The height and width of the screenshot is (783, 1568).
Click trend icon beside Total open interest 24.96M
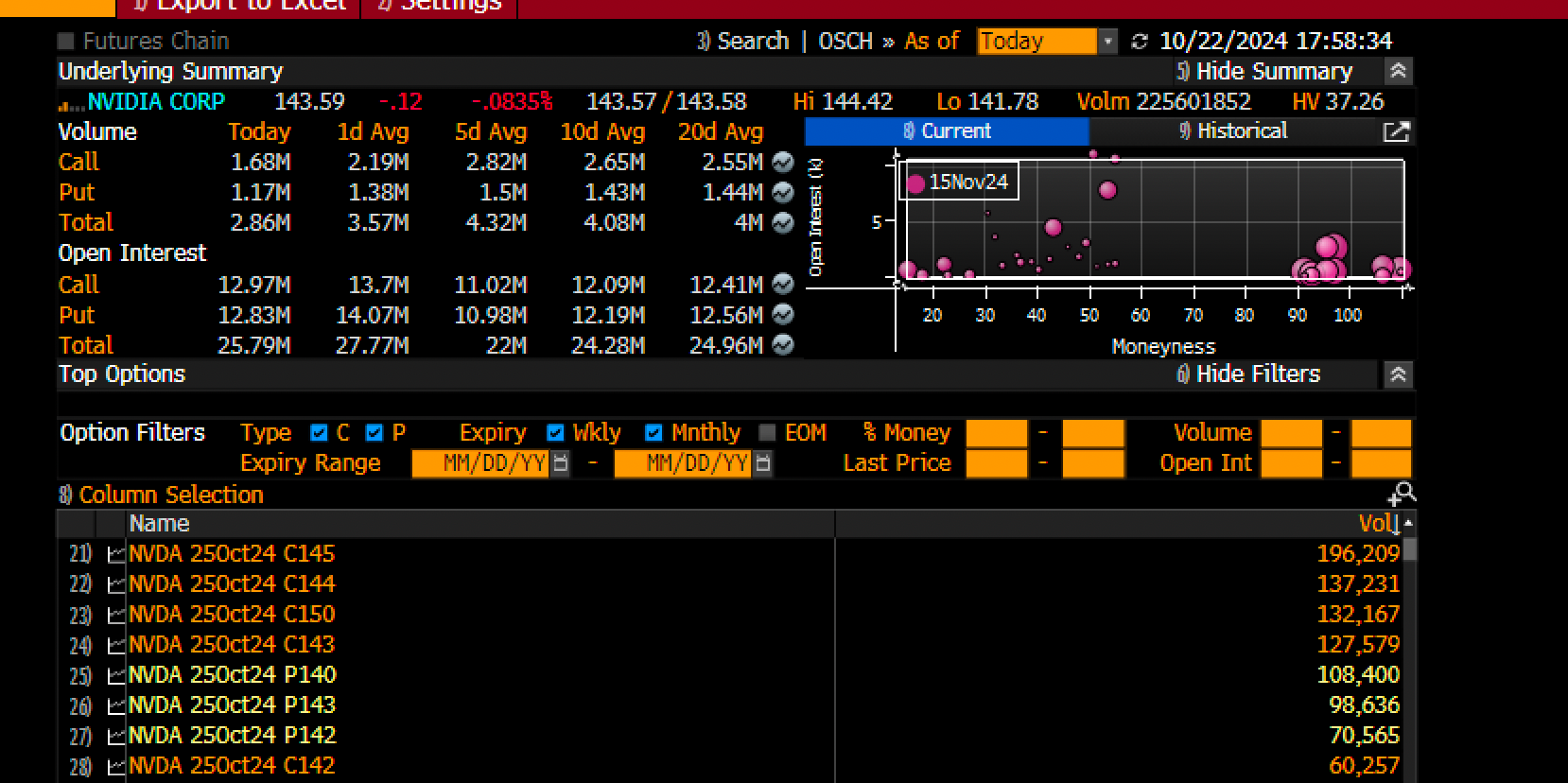point(782,344)
